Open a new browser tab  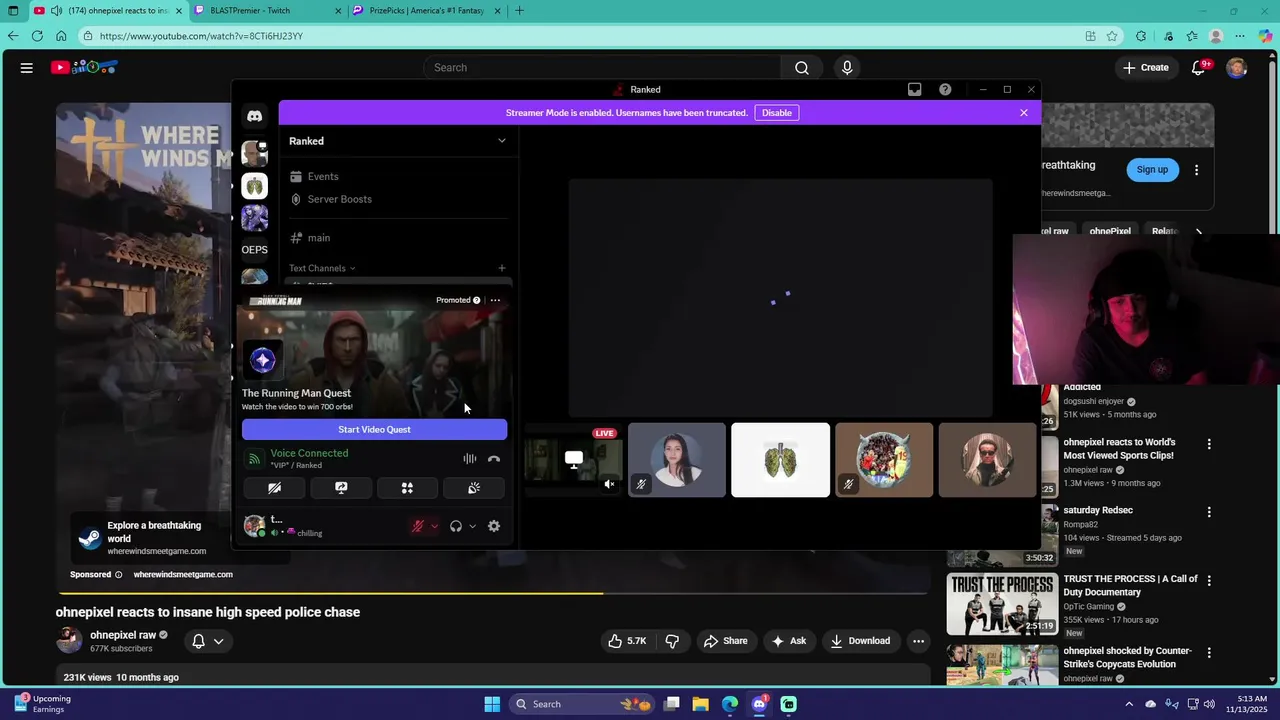point(519,11)
